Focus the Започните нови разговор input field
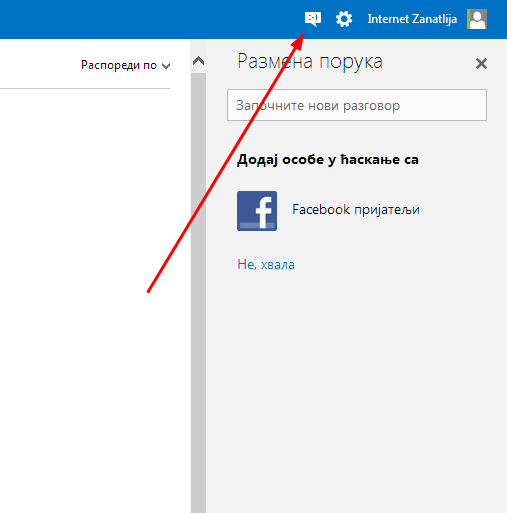 [357, 105]
